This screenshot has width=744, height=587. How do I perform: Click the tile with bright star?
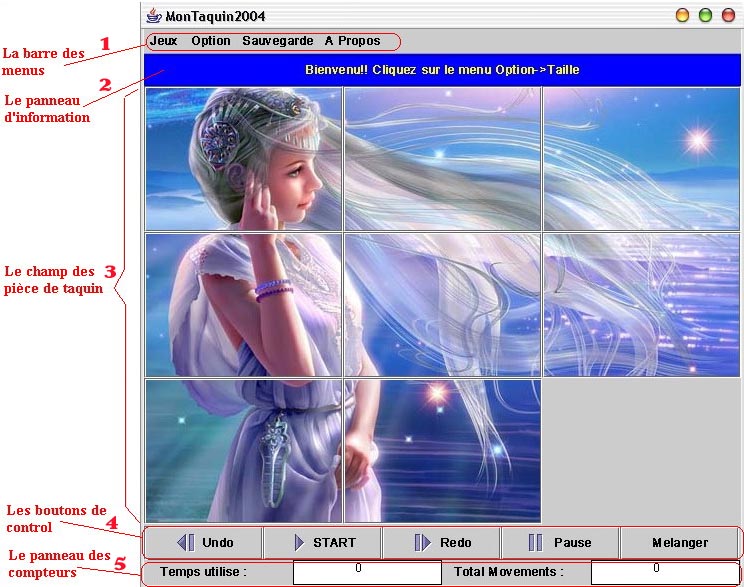(641, 159)
